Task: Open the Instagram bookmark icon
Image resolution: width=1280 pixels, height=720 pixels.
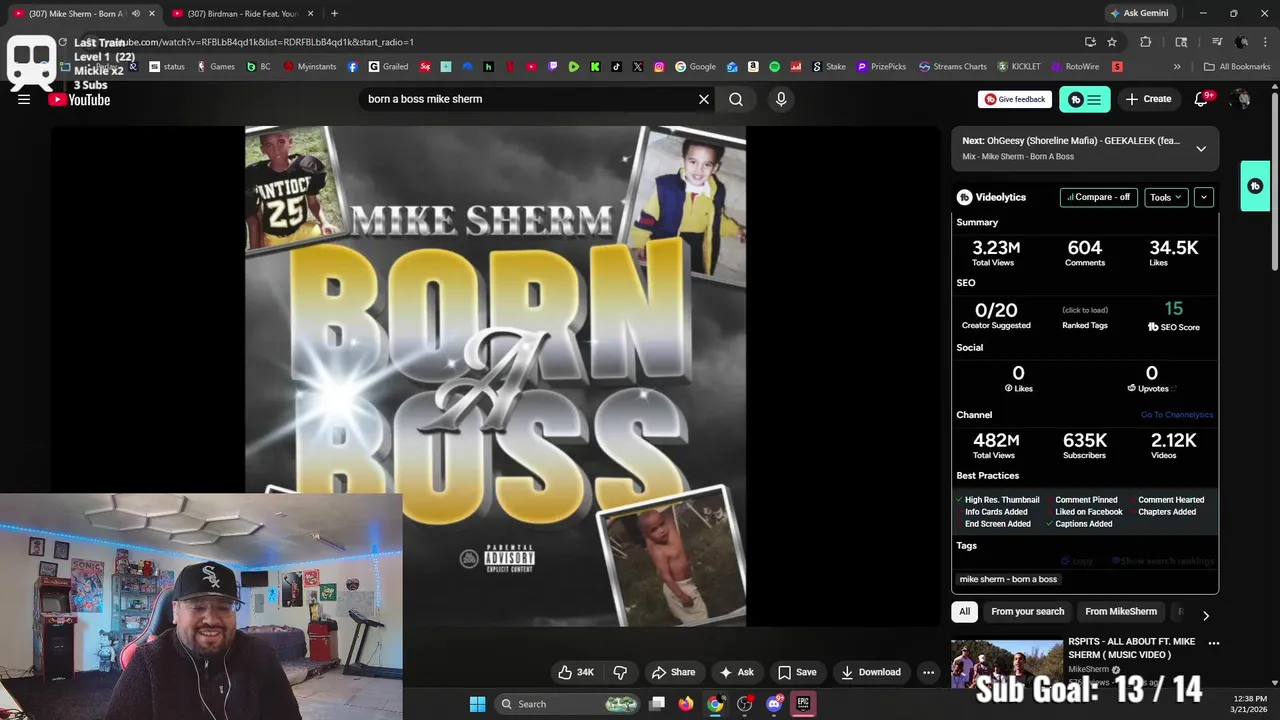Action: click(659, 67)
